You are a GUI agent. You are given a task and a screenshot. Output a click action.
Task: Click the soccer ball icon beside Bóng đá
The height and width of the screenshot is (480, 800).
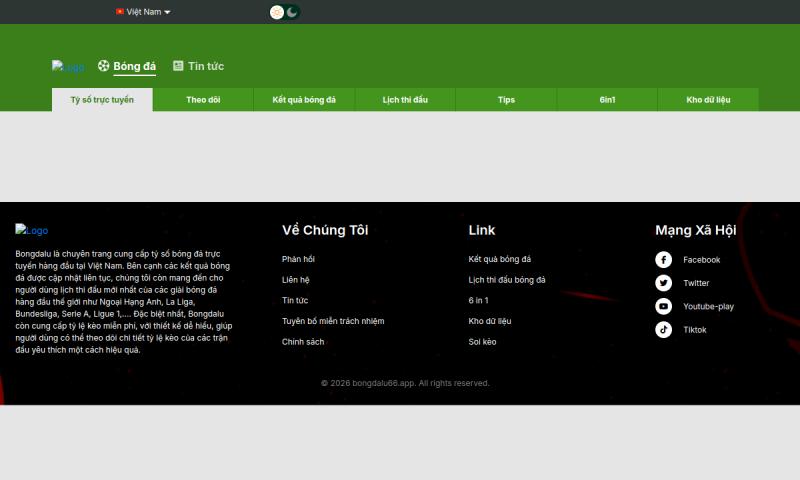click(104, 66)
